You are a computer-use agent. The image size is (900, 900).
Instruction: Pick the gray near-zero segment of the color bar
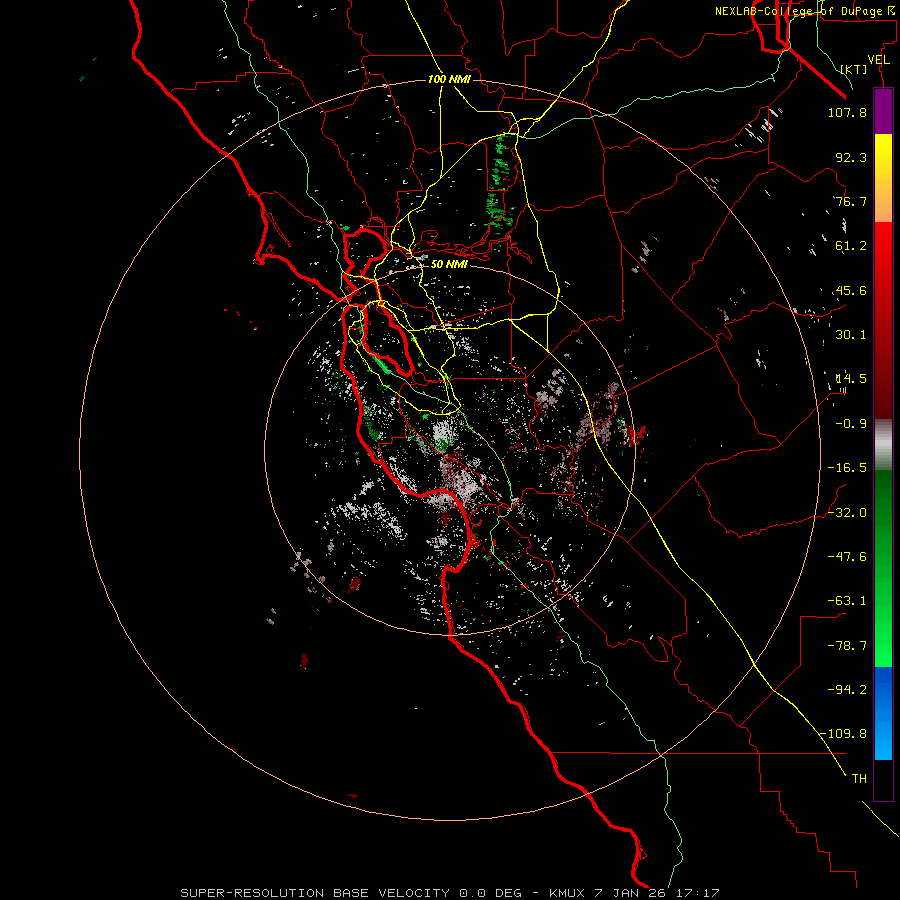pyautogui.click(x=883, y=444)
